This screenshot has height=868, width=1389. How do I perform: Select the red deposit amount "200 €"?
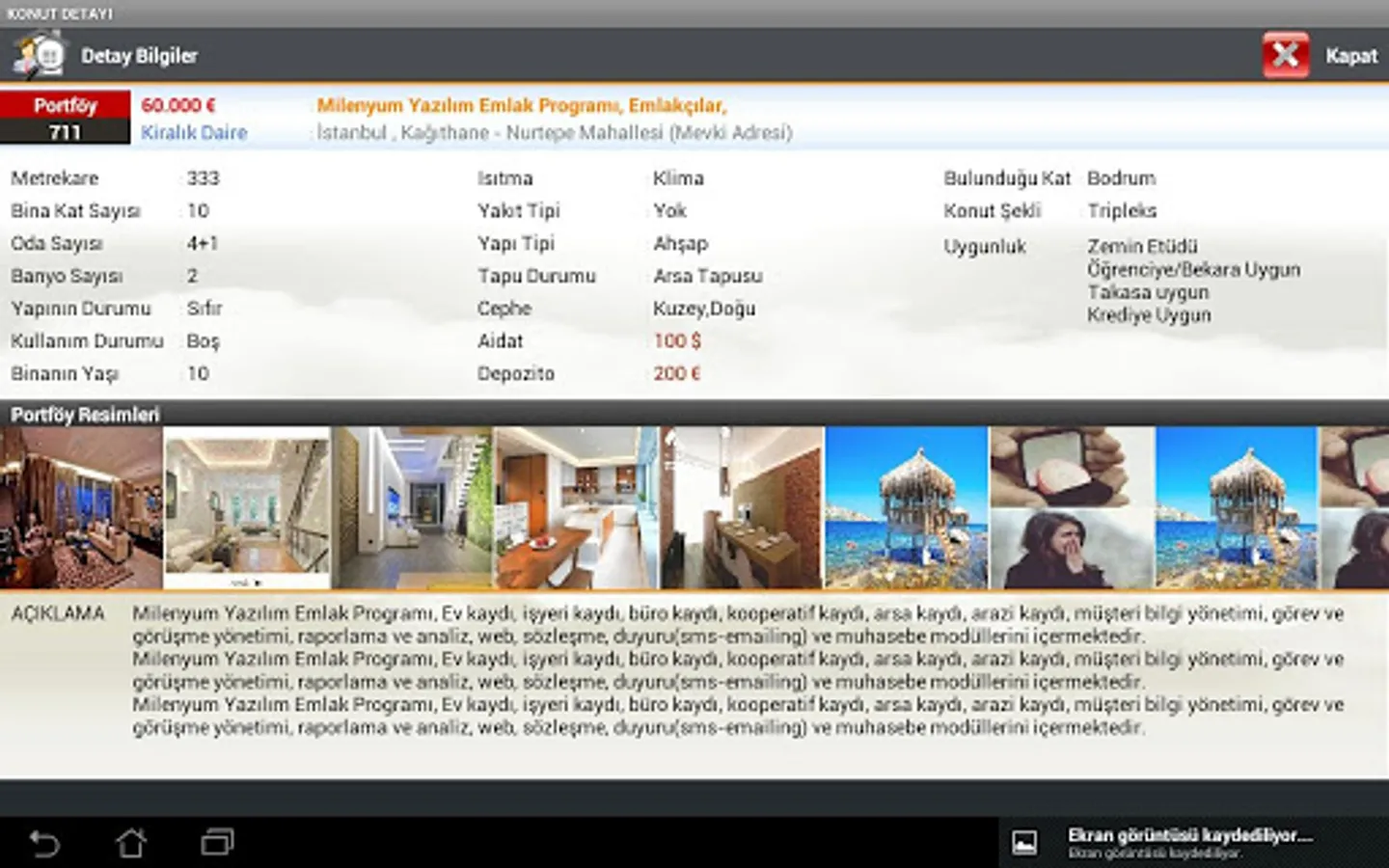(676, 374)
